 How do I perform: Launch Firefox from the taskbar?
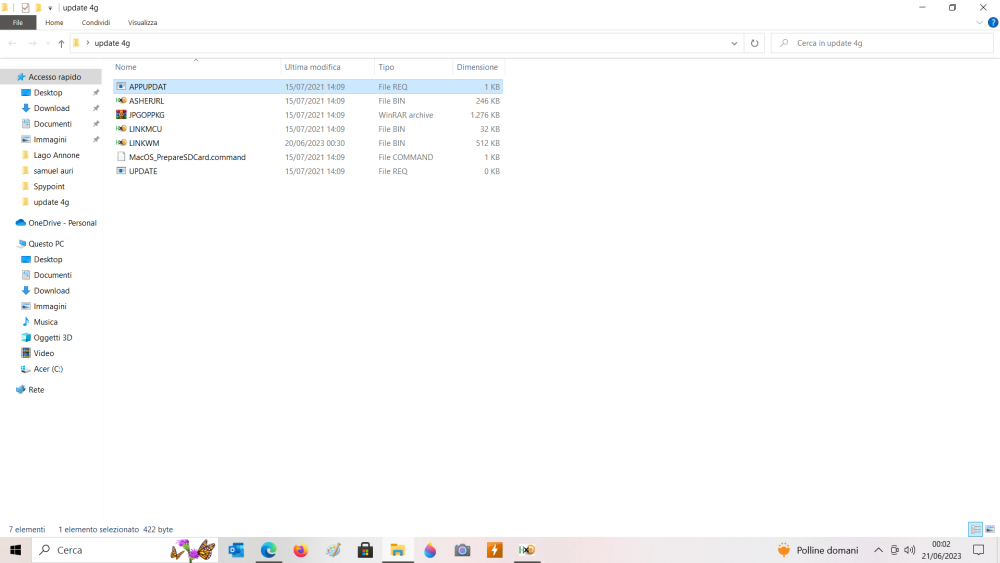[x=300, y=550]
